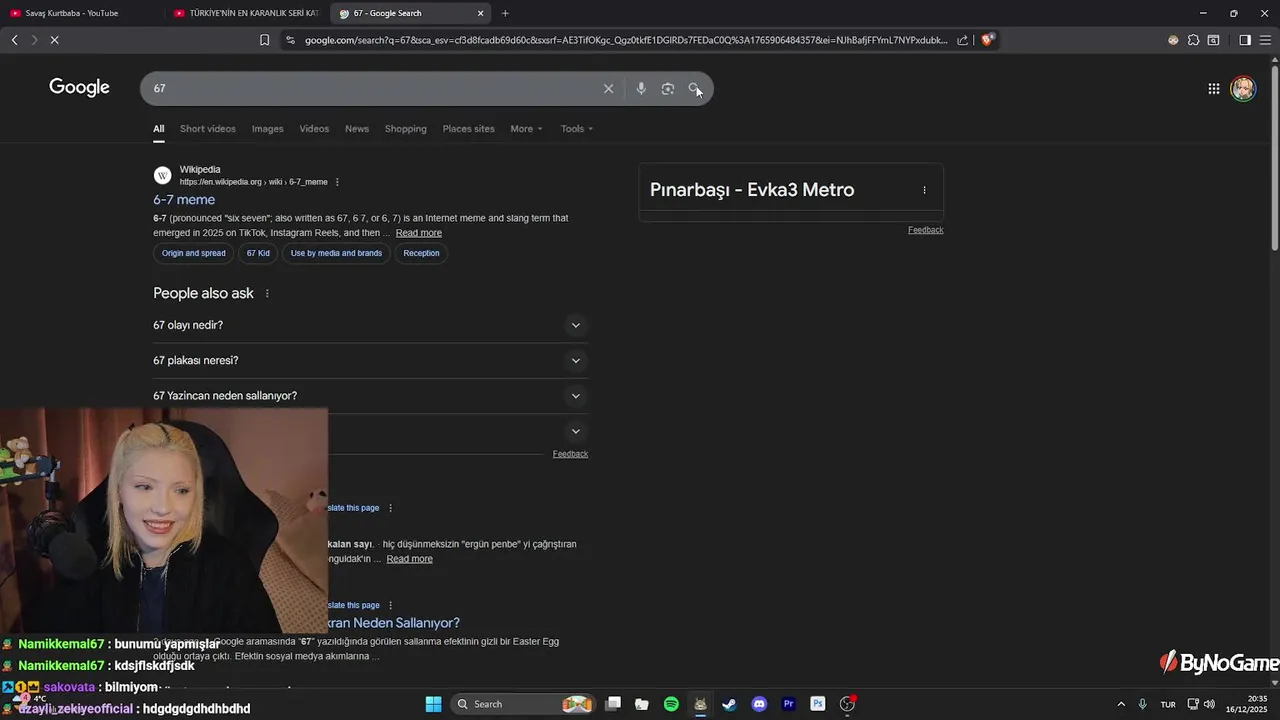Submit search with the magnifier icon

(694, 89)
